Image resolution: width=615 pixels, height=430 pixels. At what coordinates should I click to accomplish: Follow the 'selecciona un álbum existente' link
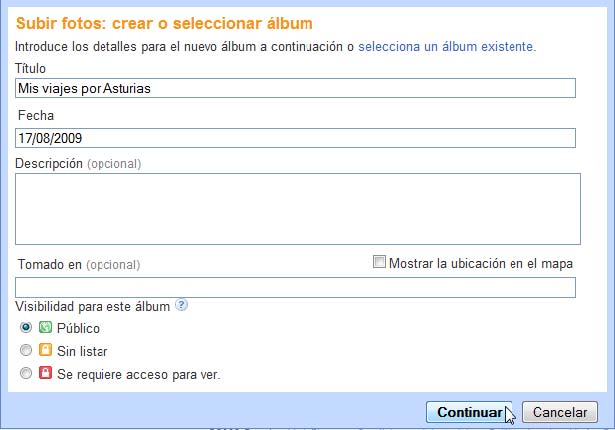(x=447, y=47)
